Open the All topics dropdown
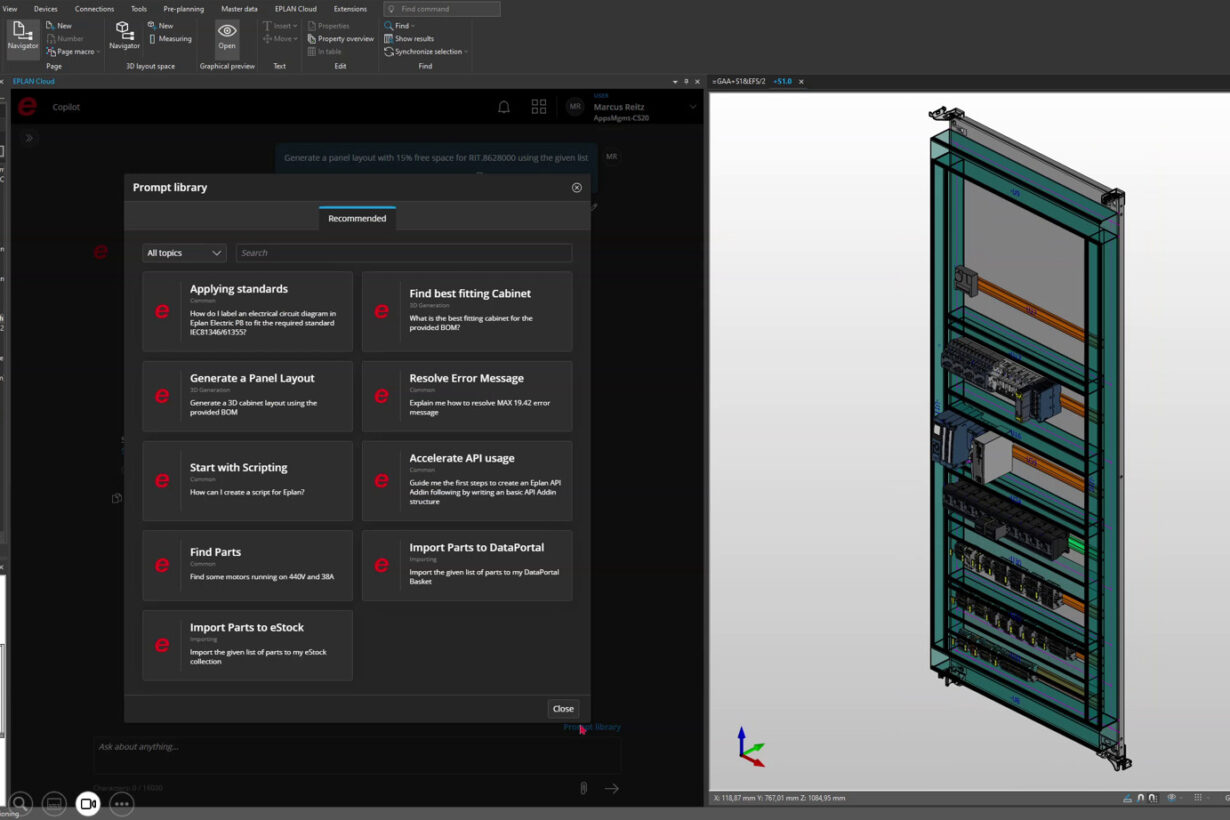The height and width of the screenshot is (820, 1230). (x=184, y=253)
